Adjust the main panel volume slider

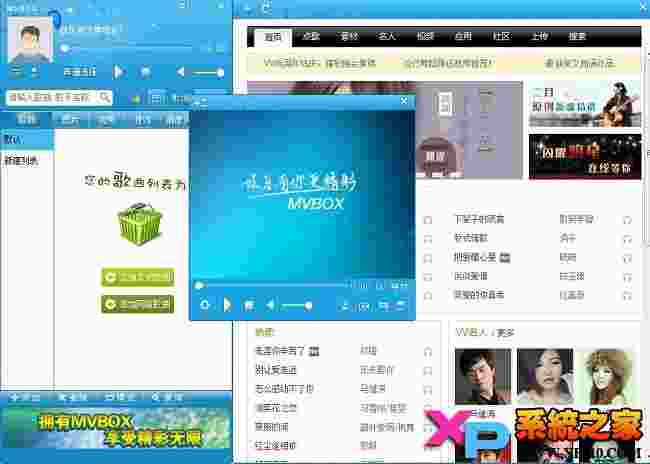pos(207,73)
